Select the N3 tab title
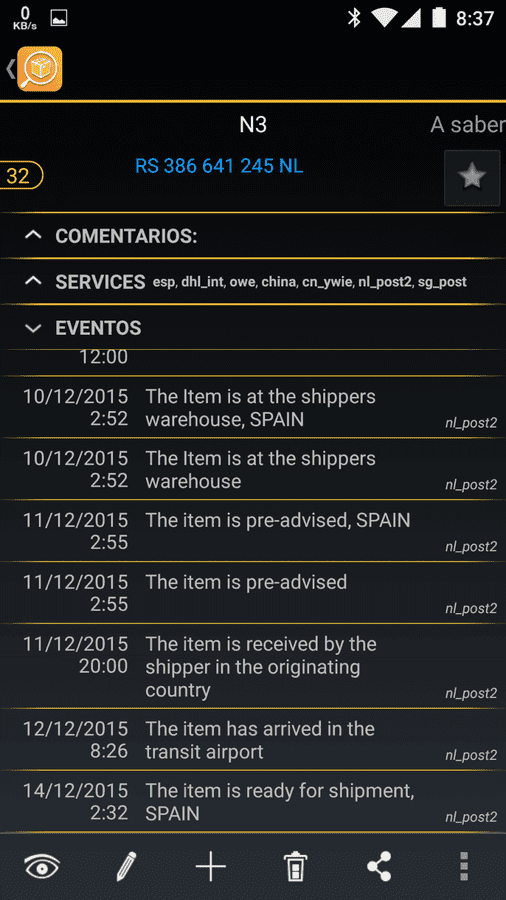This screenshot has height=900, width=506. pos(253,125)
